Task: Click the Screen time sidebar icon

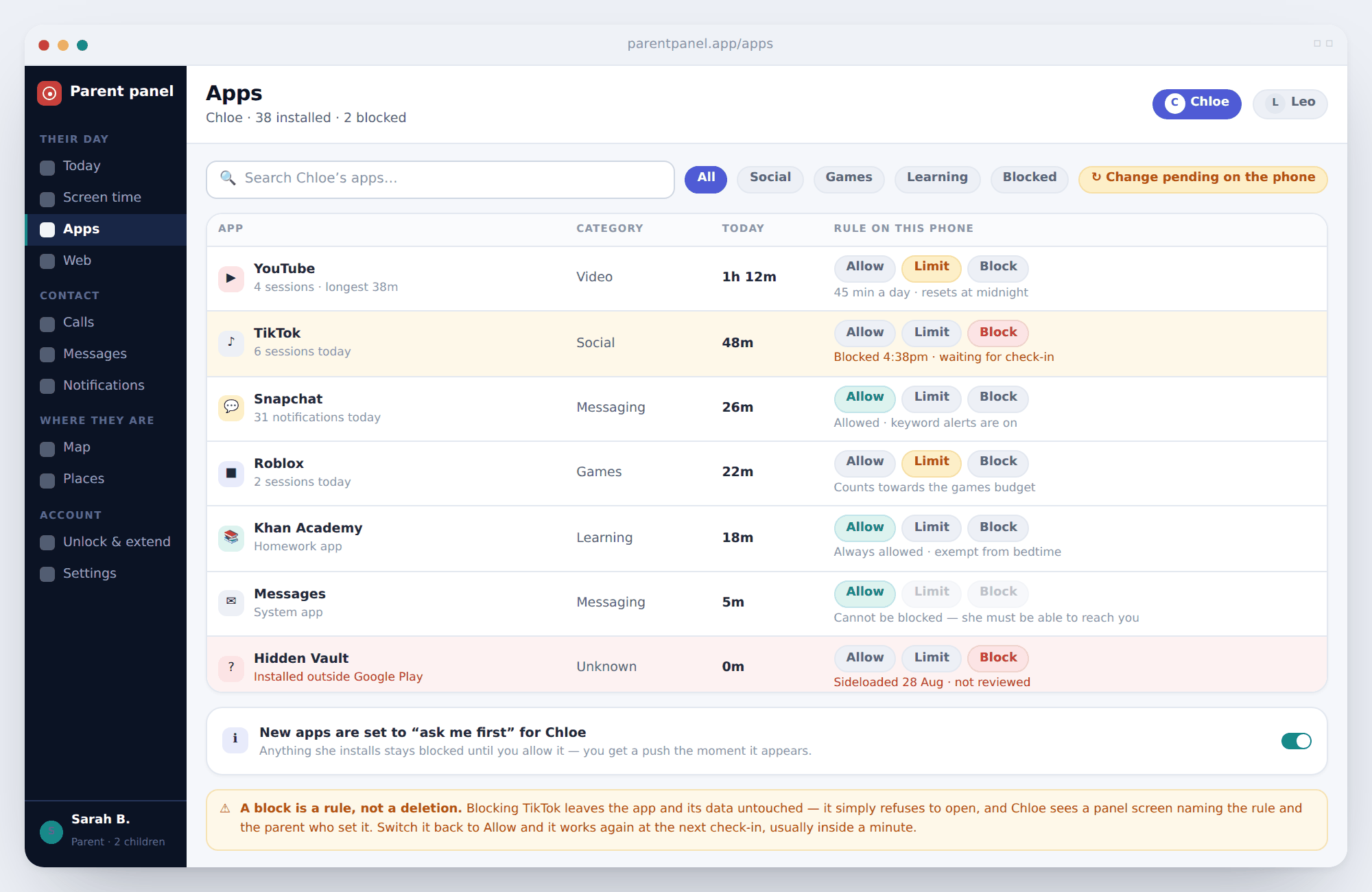Action: [47, 199]
